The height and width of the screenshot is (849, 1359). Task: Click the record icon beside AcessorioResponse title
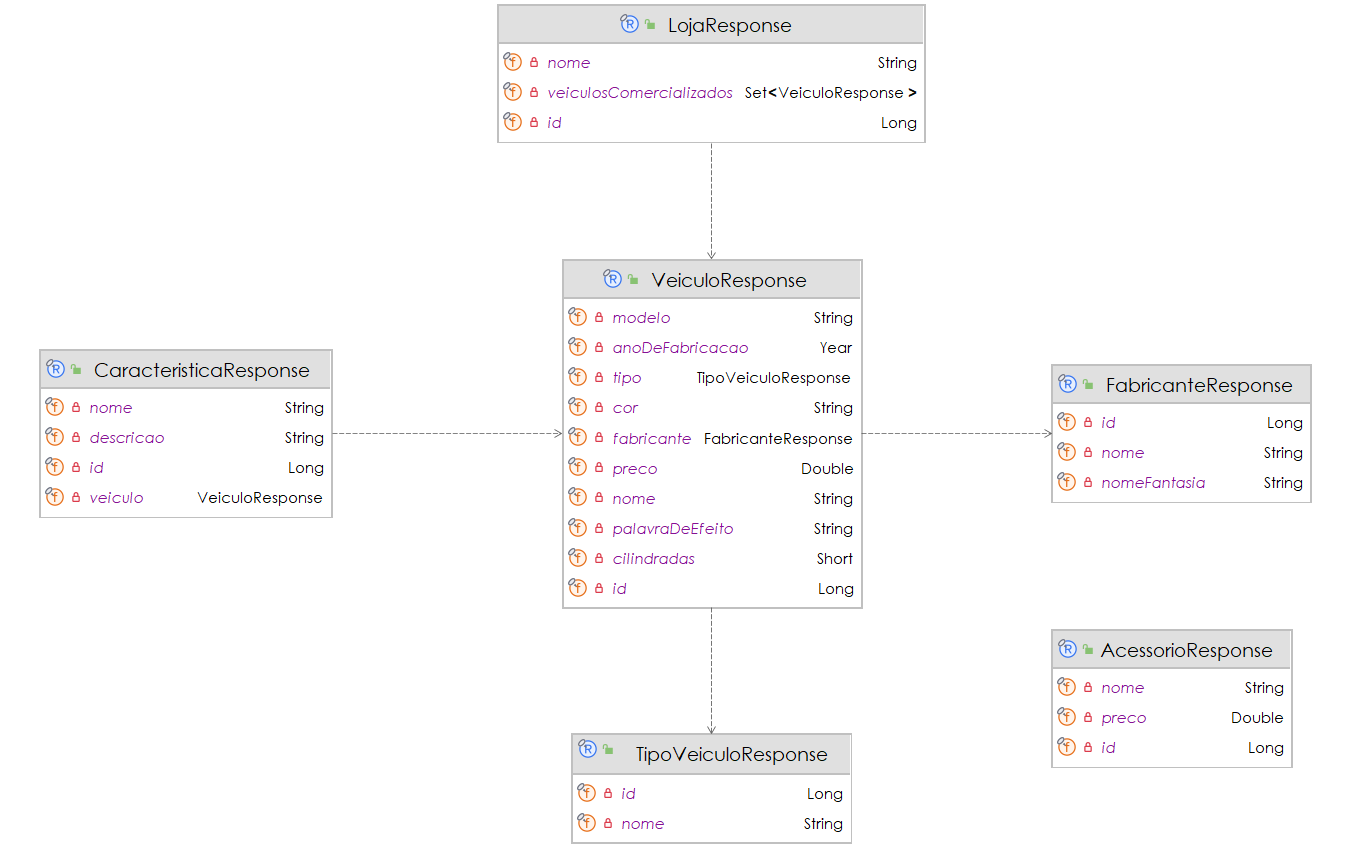pos(1067,649)
